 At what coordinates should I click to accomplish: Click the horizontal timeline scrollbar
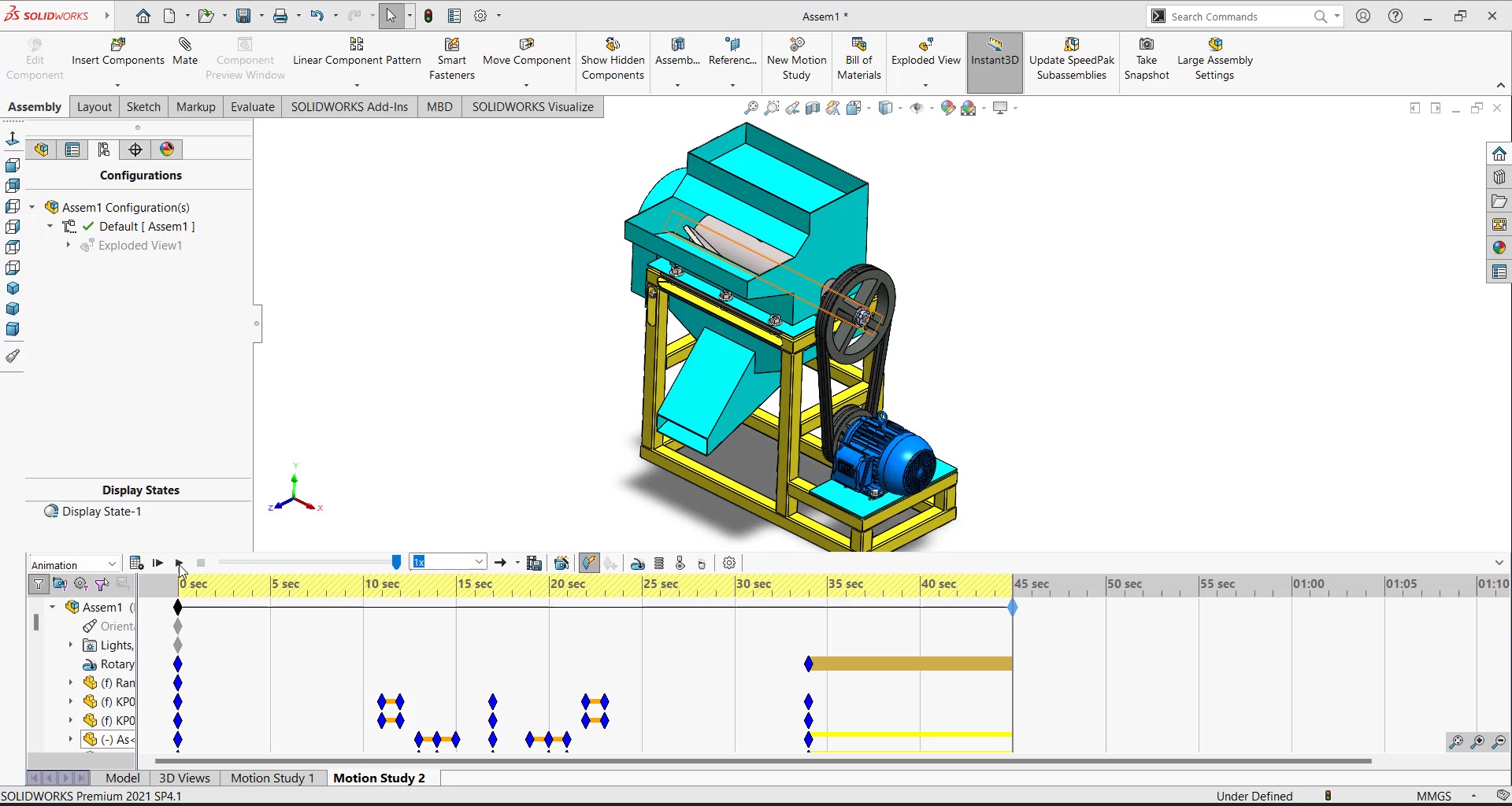(x=763, y=761)
